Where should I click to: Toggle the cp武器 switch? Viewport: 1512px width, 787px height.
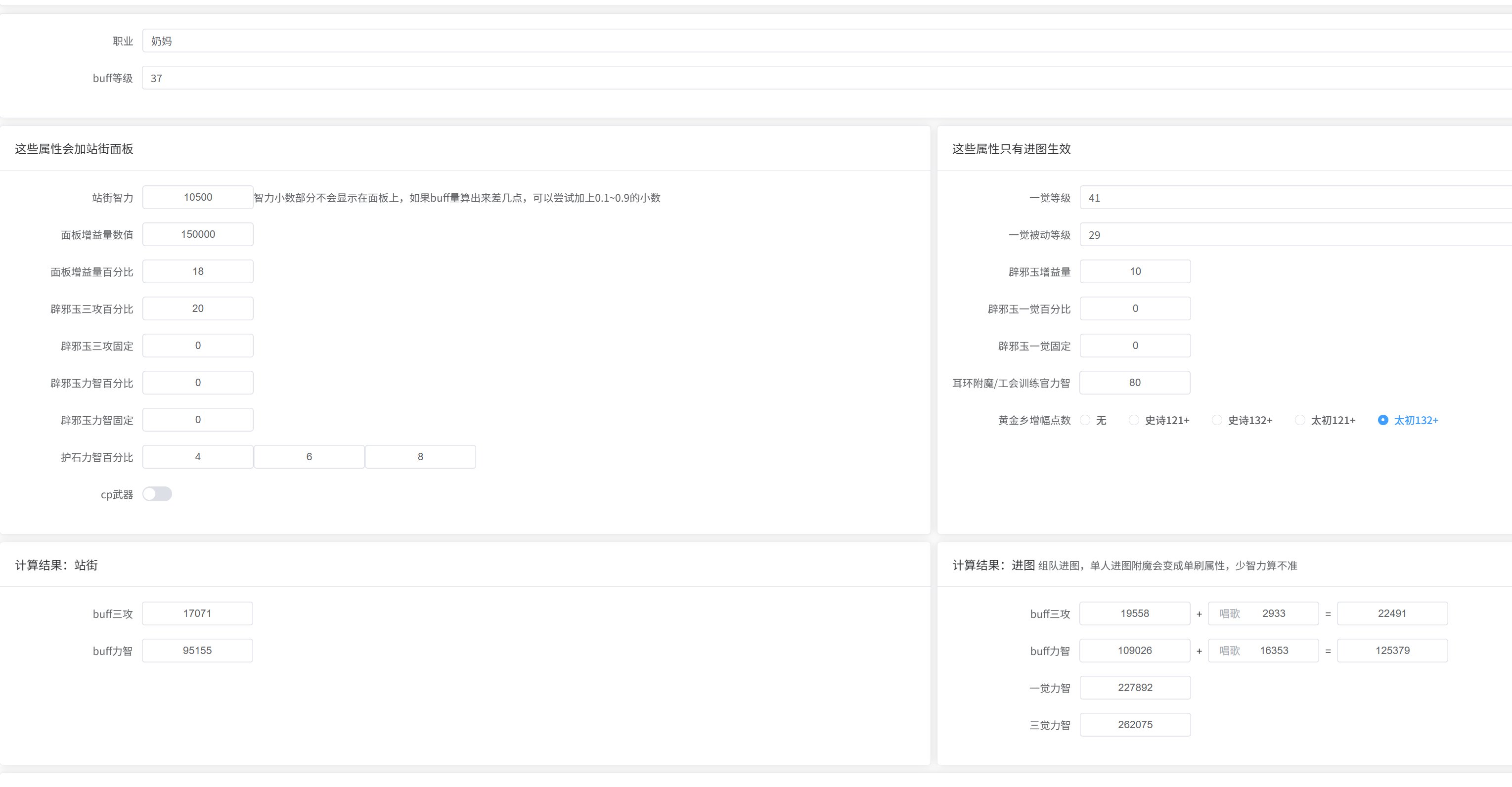point(157,494)
